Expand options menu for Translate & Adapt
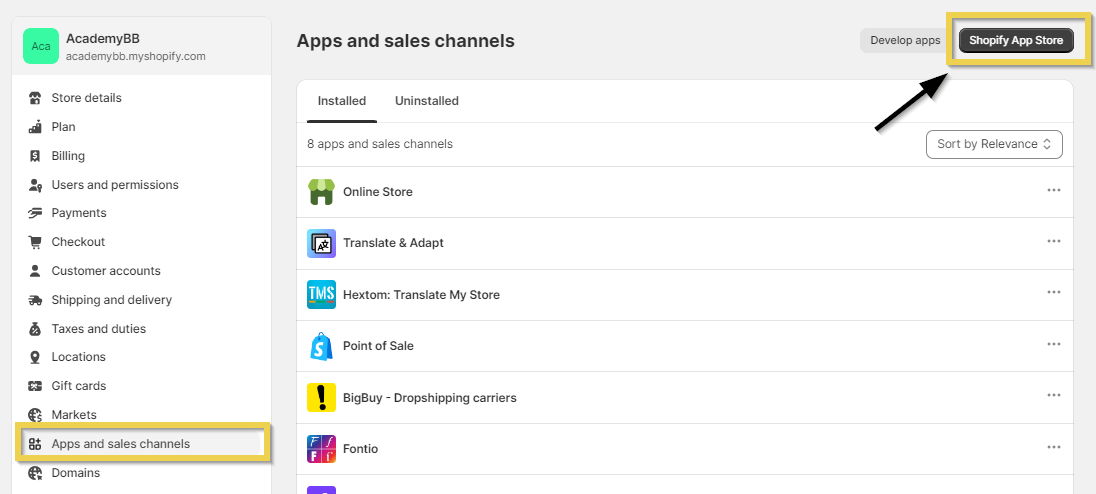 point(1053,241)
